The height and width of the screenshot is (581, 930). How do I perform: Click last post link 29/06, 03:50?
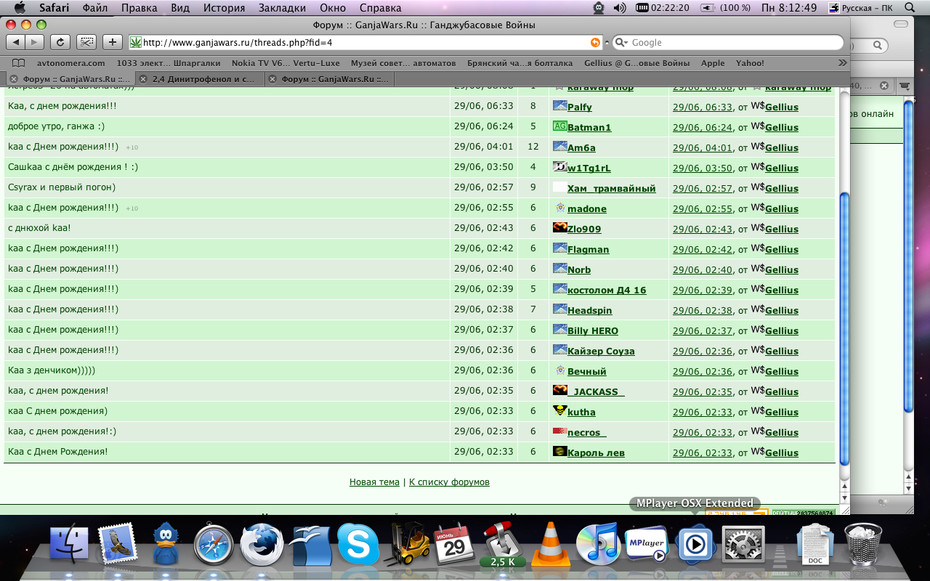point(702,168)
